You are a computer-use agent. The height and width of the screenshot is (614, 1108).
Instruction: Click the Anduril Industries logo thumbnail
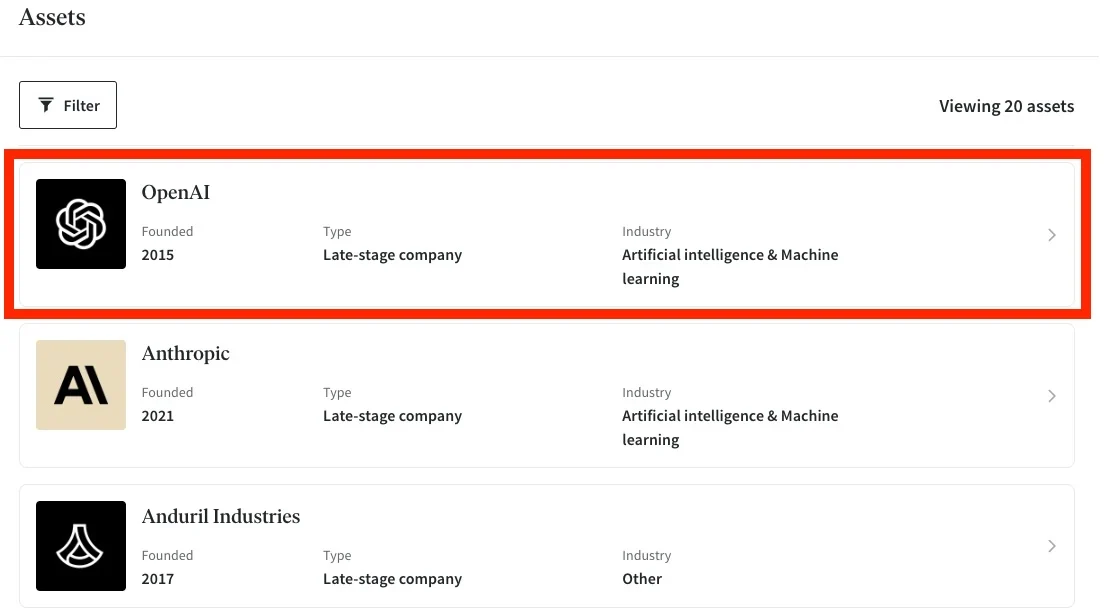(x=81, y=546)
